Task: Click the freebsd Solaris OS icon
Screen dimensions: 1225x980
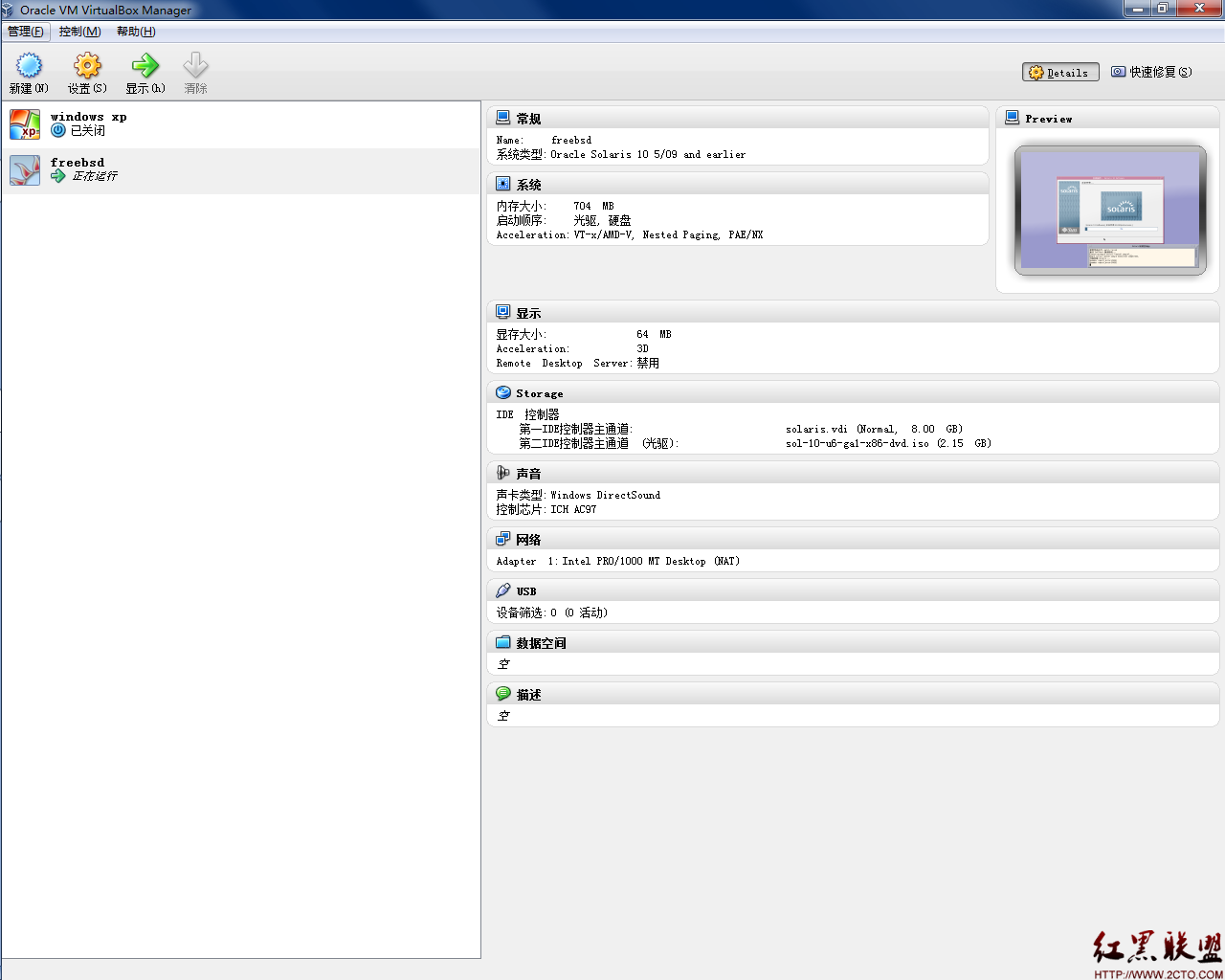Action: pyautogui.click(x=25, y=170)
